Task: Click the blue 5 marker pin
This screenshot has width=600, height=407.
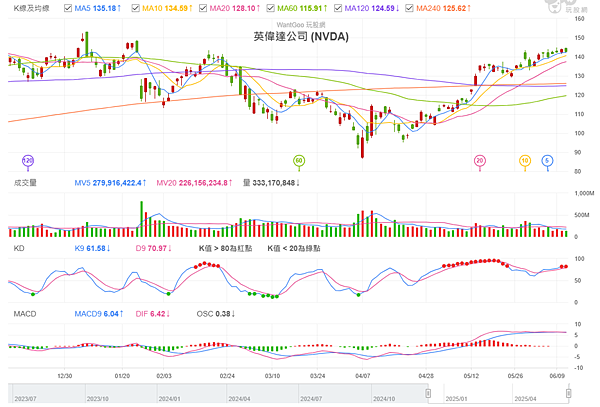Action: (547, 161)
